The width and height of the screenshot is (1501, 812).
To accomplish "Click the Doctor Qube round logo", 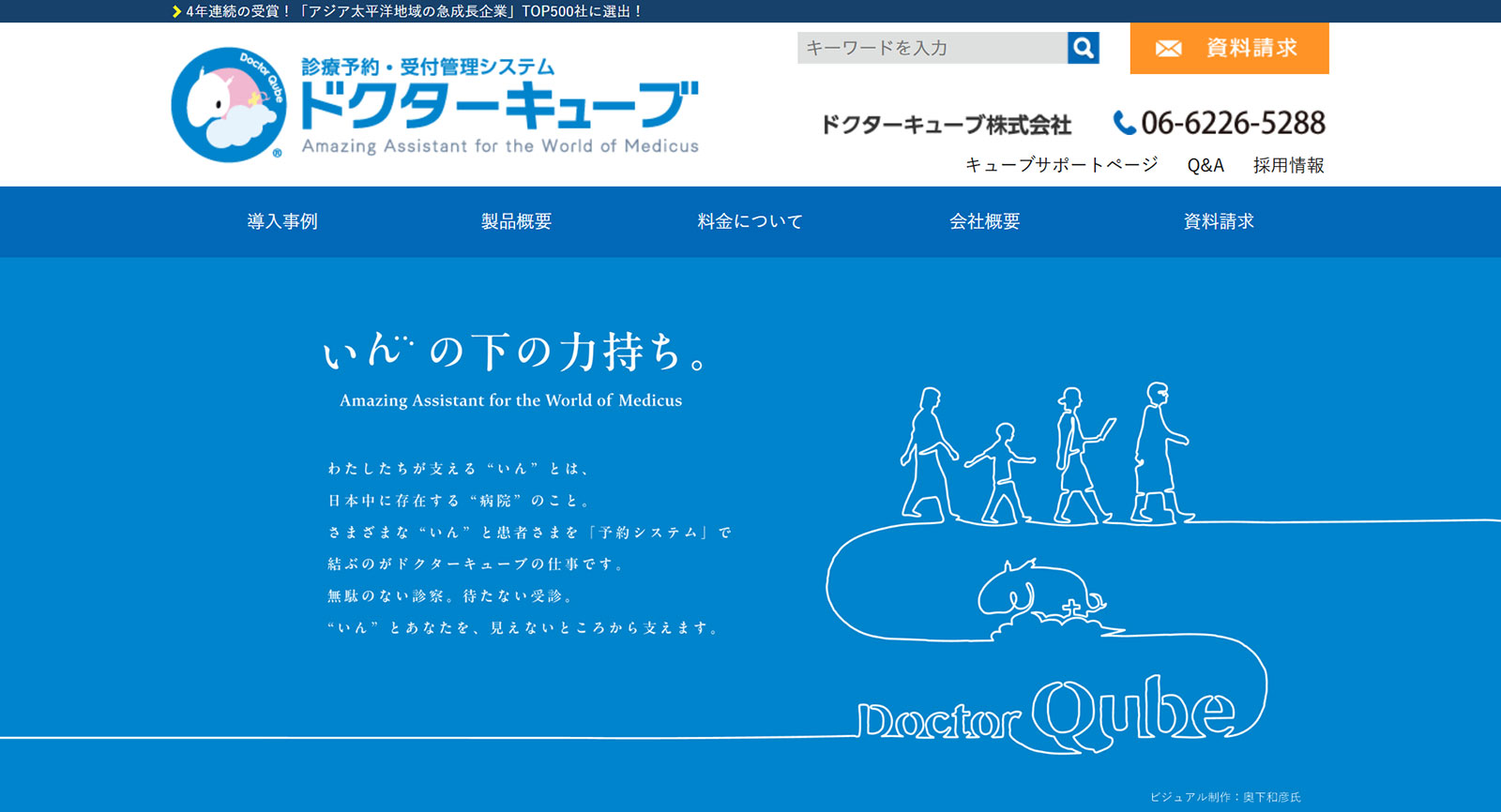I will click(229, 104).
